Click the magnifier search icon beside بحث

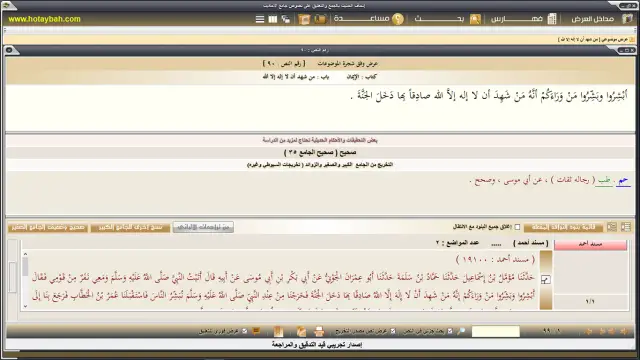[475, 19]
